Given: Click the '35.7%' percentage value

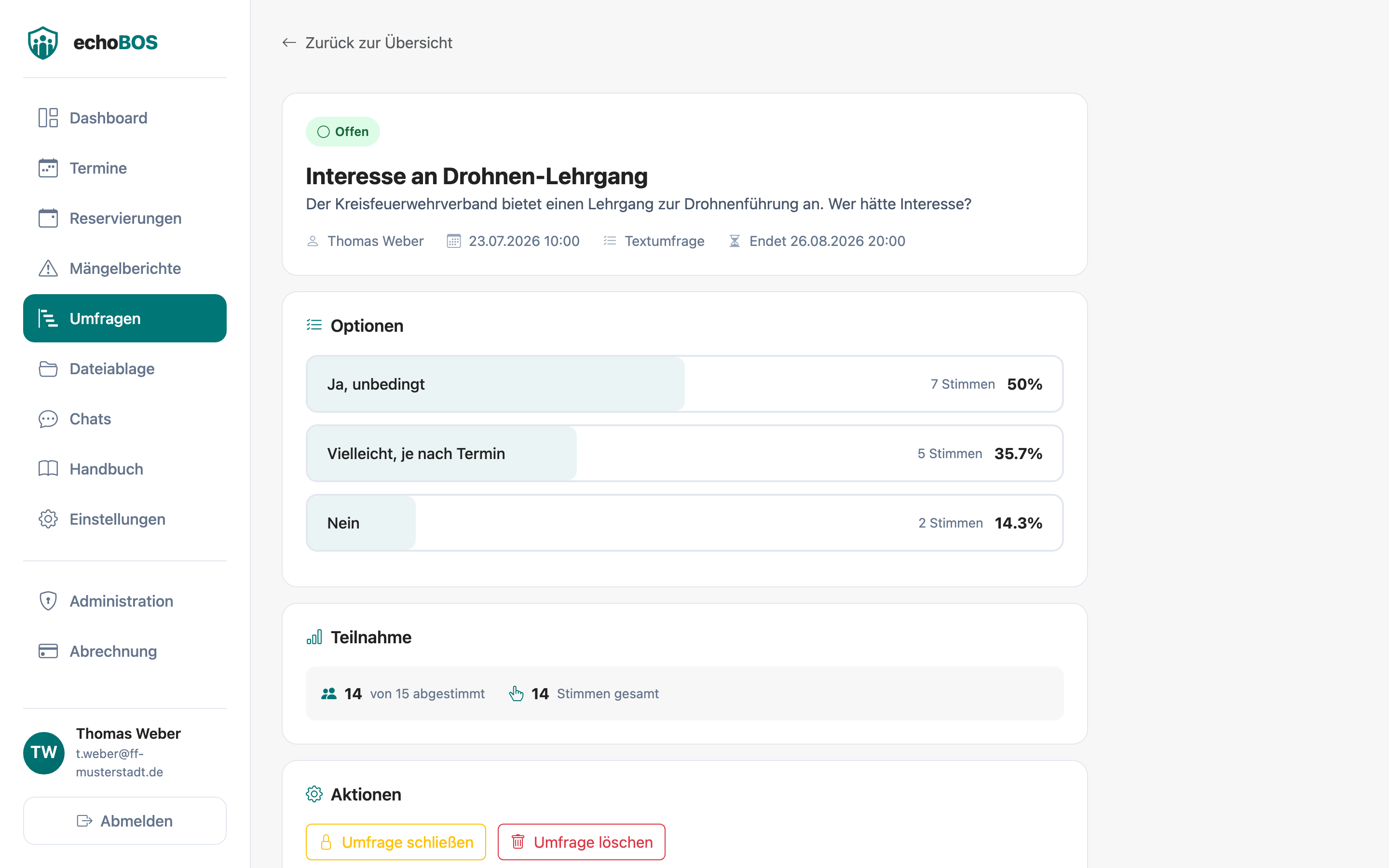Looking at the screenshot, I should tap(1018, 453).
